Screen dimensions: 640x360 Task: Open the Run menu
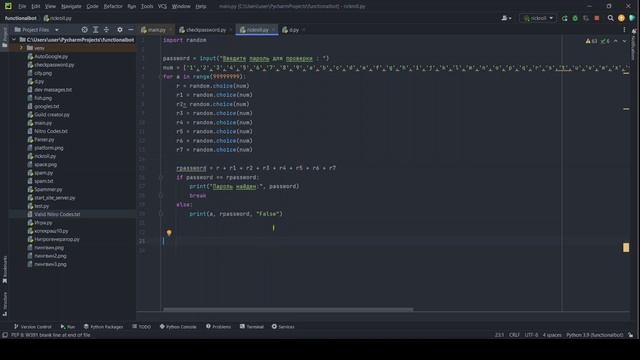tap(131, 6)
